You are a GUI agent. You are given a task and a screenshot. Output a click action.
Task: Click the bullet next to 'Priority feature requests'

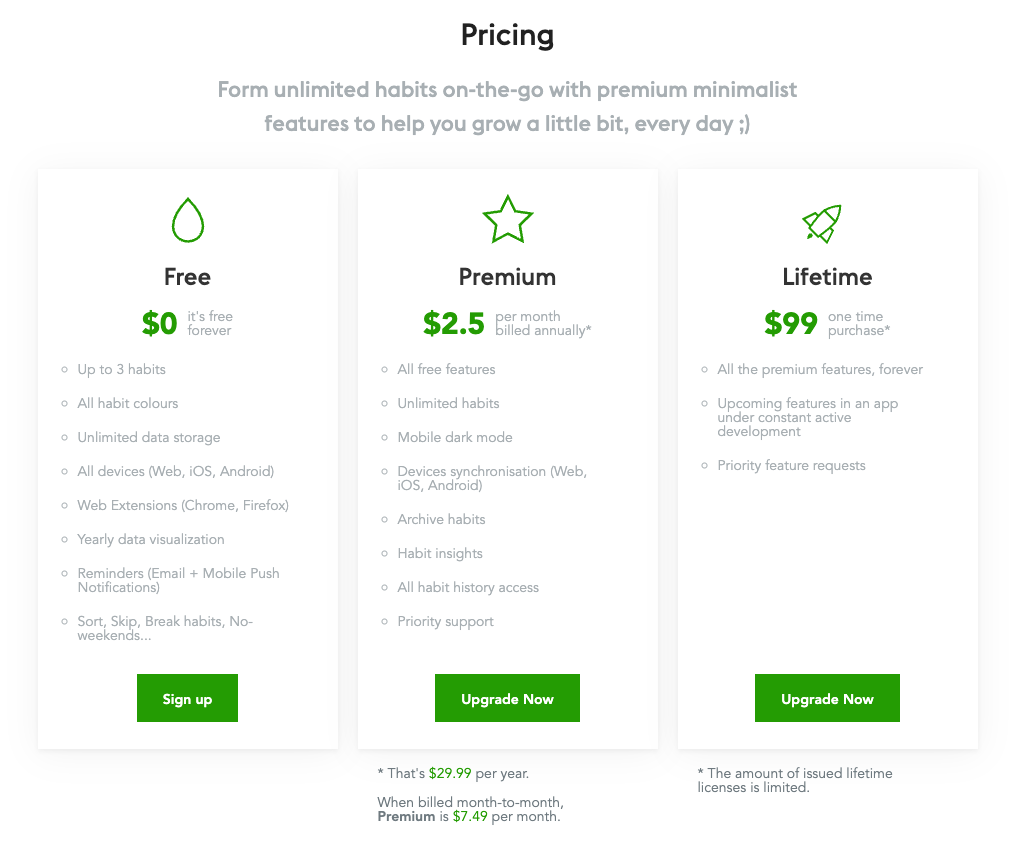(706, 465)
